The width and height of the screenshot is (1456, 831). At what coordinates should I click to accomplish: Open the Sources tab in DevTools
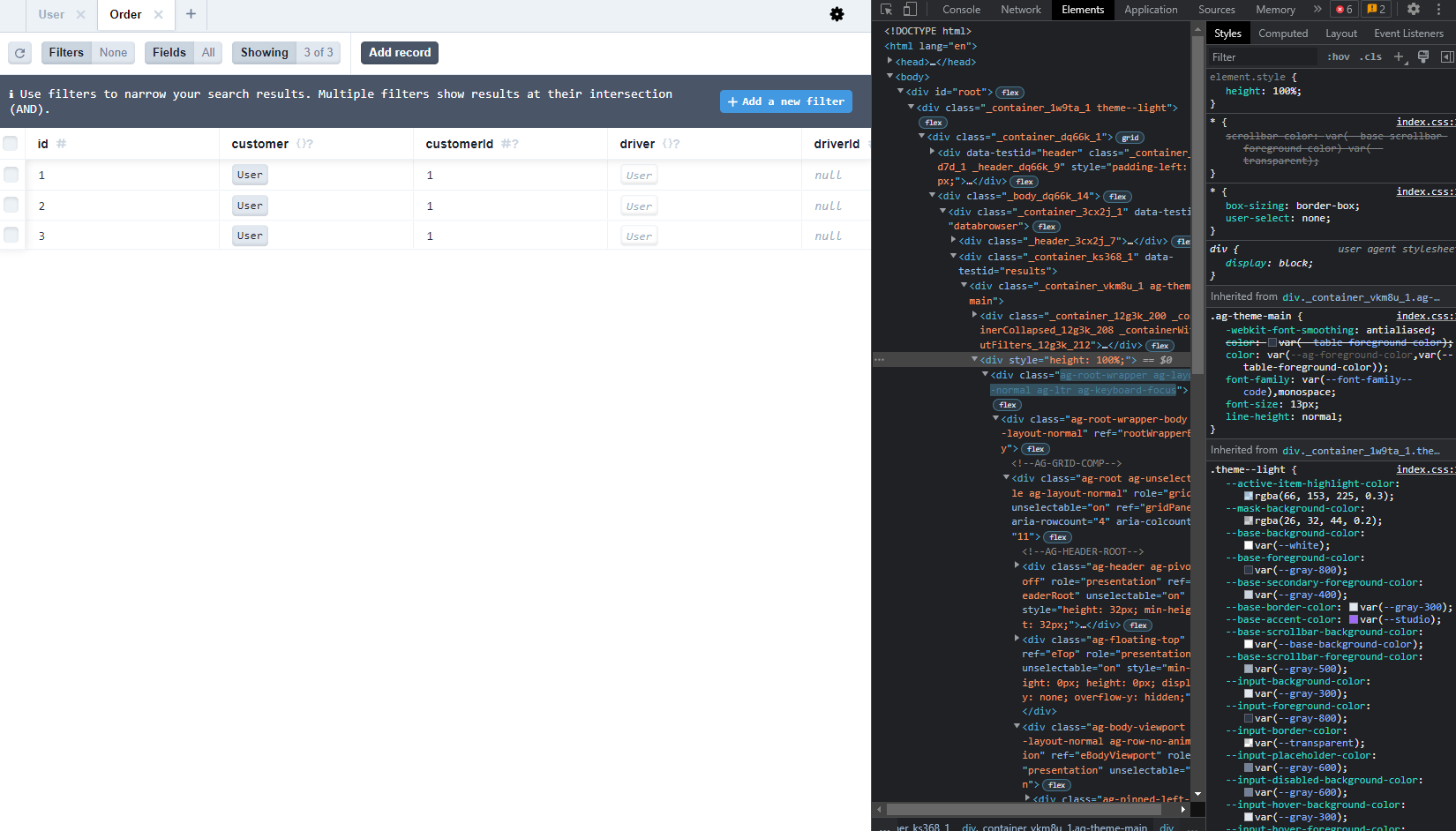click(x=1216, y=10)
